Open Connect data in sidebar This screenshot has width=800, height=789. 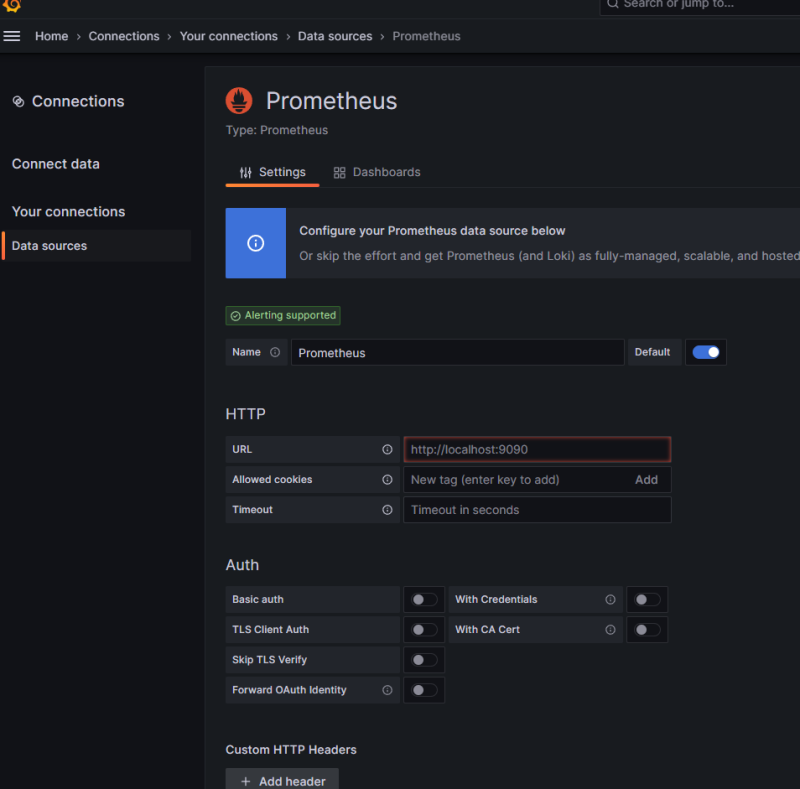[56, 164]
